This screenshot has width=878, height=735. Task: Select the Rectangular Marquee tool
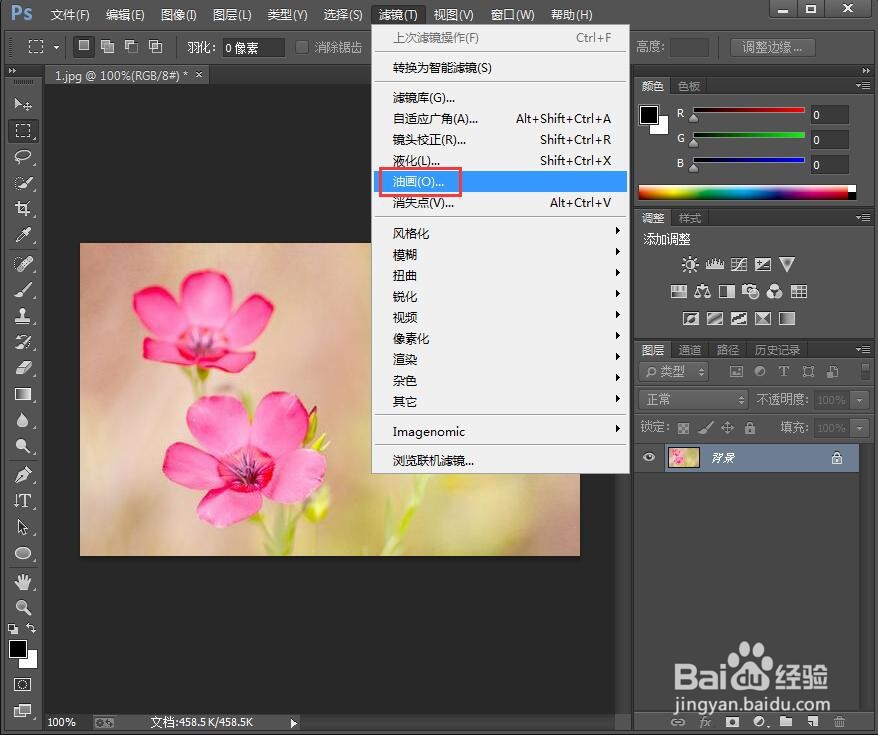point(22,130)
